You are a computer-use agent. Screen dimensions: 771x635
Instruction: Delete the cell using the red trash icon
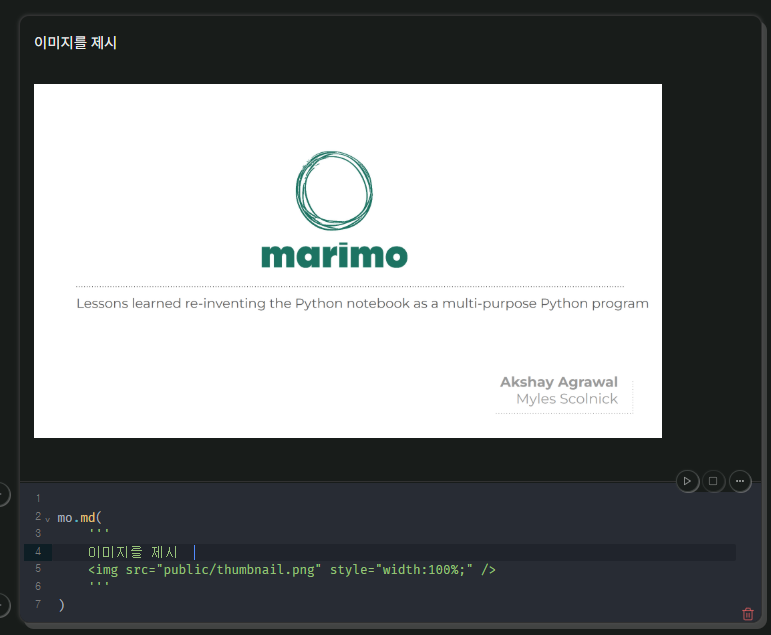pos(747,614)
